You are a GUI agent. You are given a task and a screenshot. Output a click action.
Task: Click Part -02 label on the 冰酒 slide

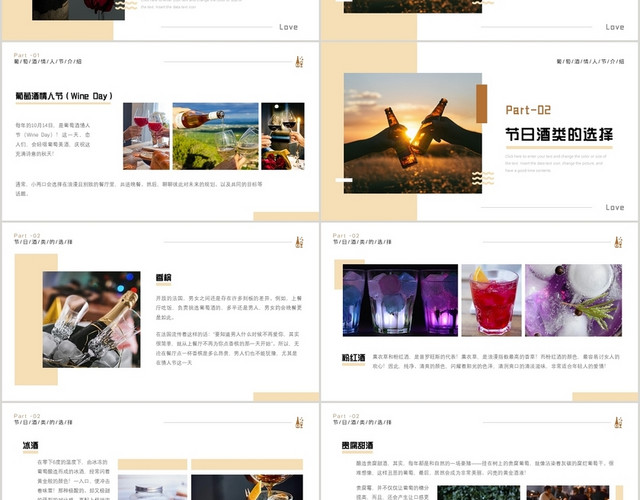point(27,416)
